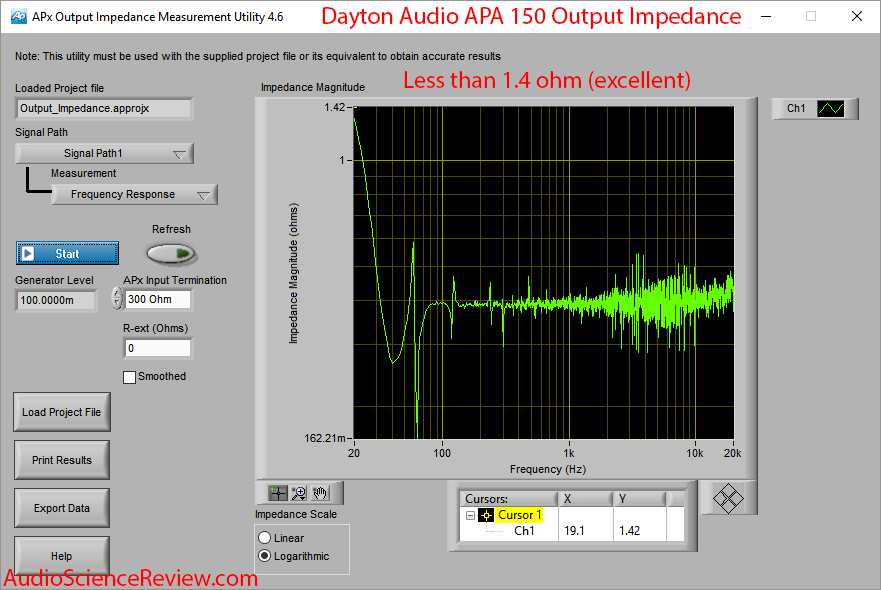This screenshot has height=590, width=881.
Task: Click the Cursor 1 label
Action: click(520, 515)
